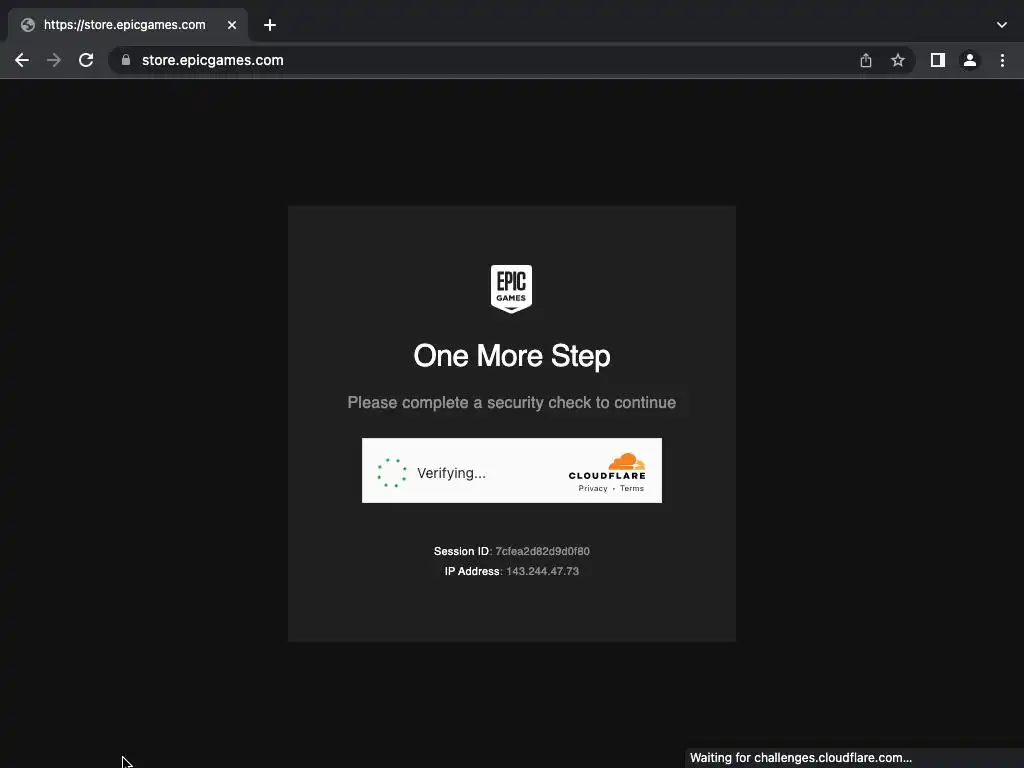The image size is (1024, 768).
Task: Click the Verifying spinner indicator
Action: tap(392, 473)
